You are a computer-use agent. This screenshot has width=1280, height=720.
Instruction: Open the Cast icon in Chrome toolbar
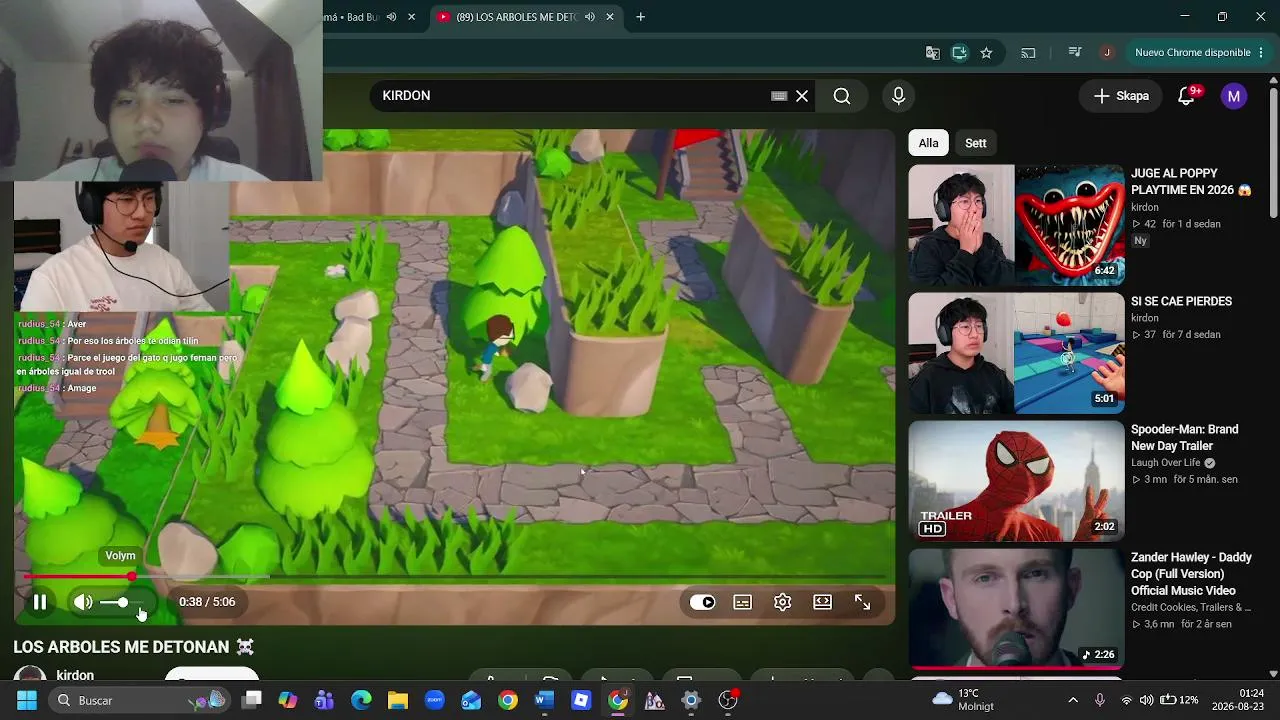1028,53
